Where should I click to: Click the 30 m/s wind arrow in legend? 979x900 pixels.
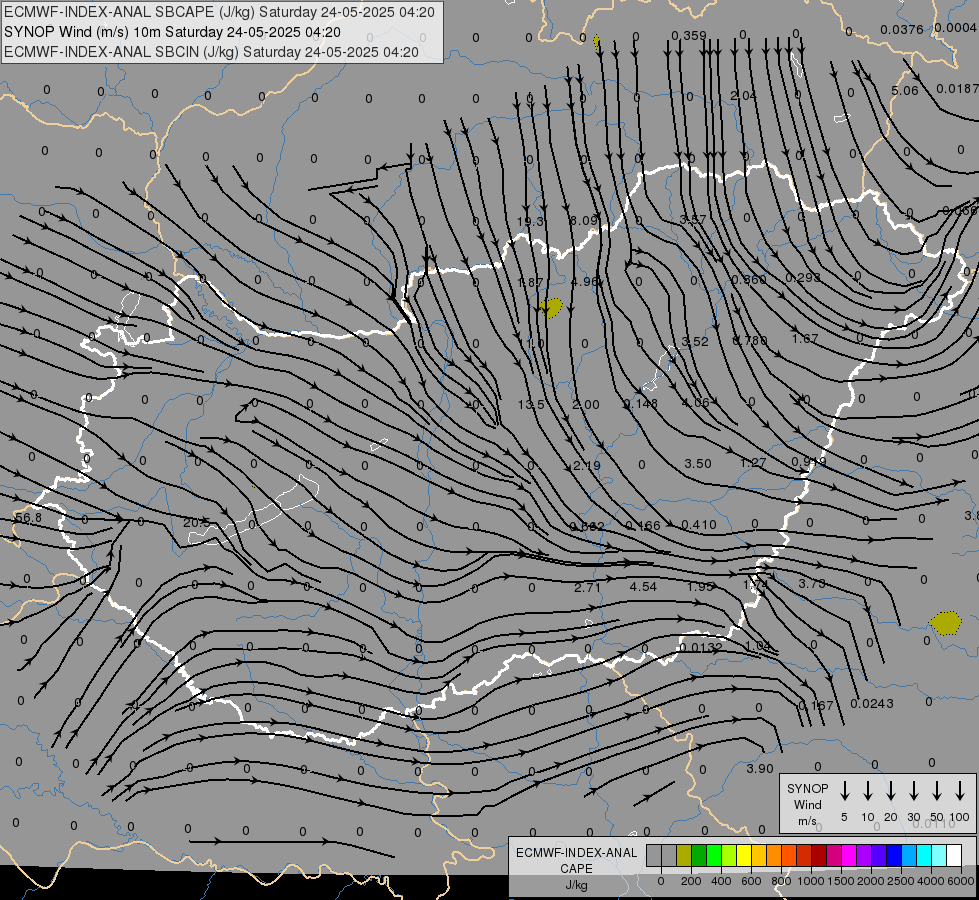[x=914, y=791]
